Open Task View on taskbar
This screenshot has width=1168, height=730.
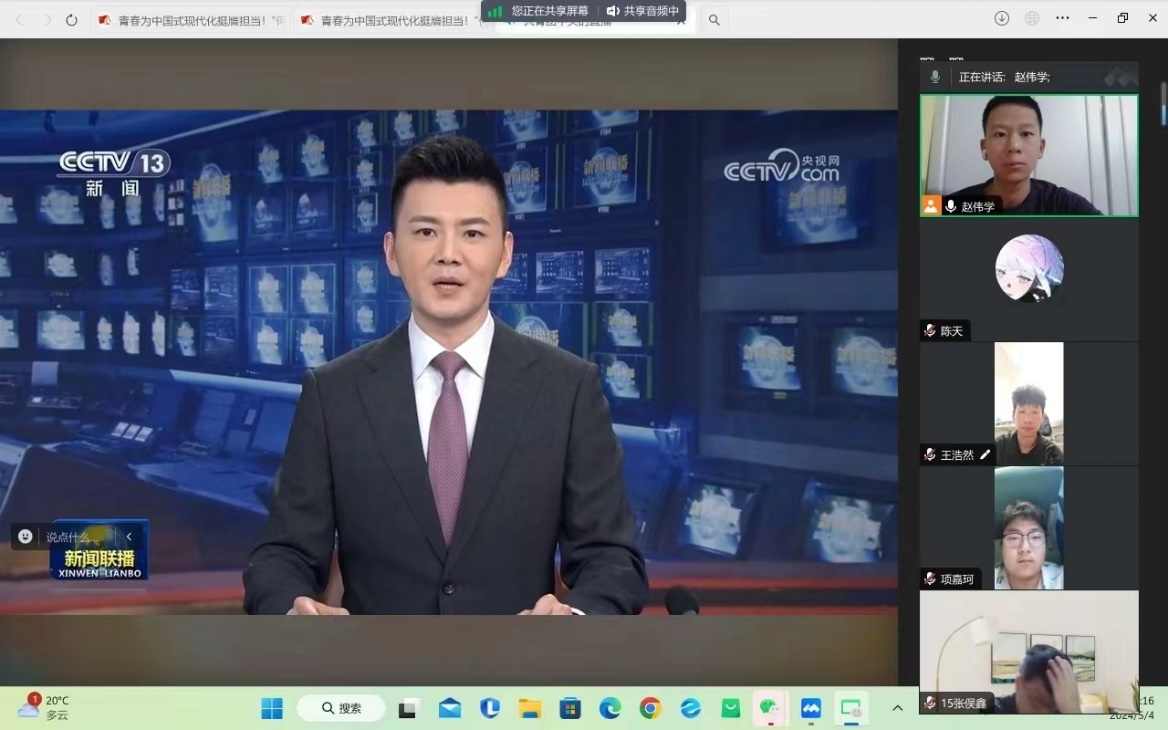coord(407,708)
